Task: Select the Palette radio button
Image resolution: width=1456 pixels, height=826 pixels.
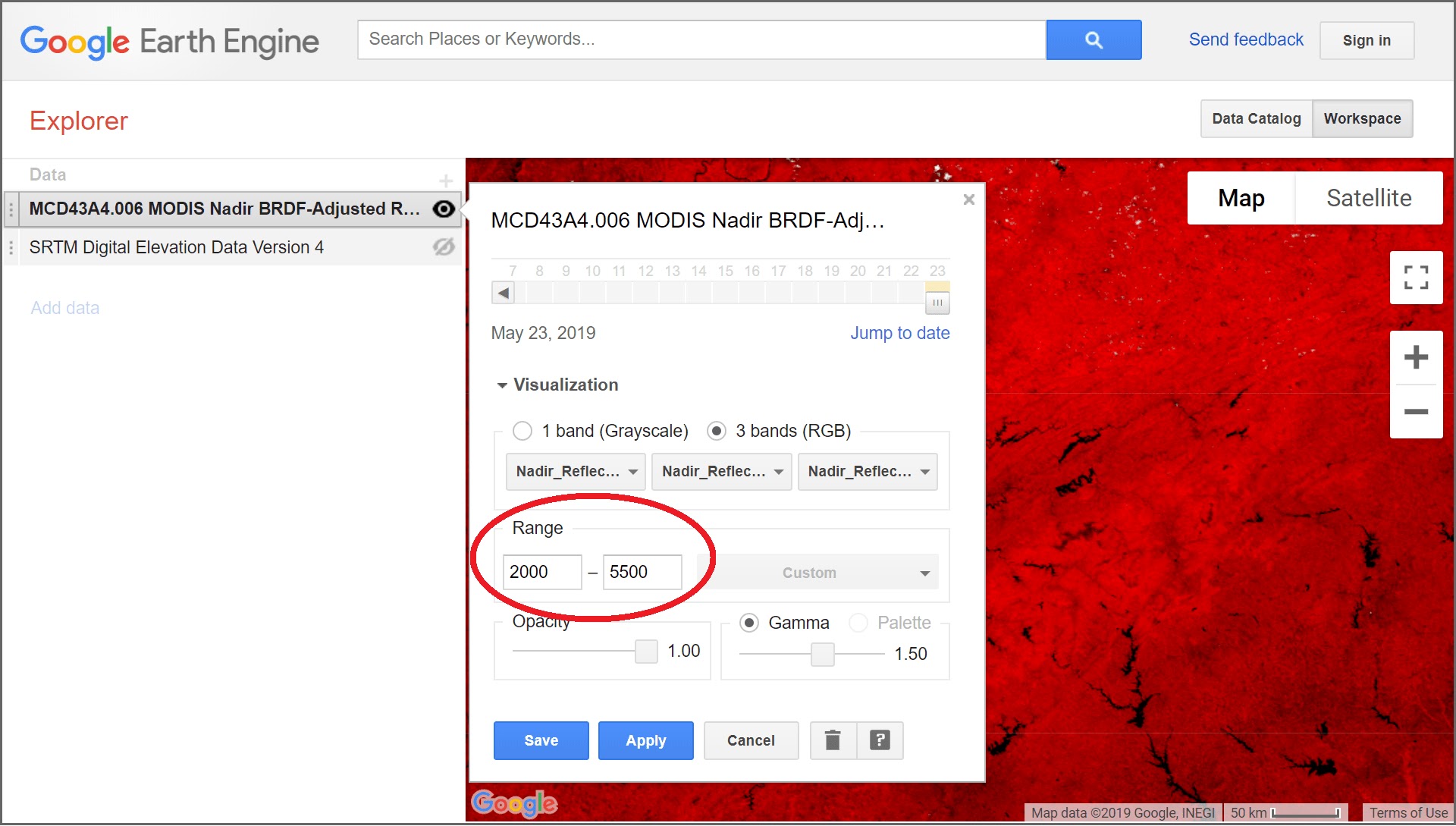Action: pyautogui.click(x=858, y=623)
